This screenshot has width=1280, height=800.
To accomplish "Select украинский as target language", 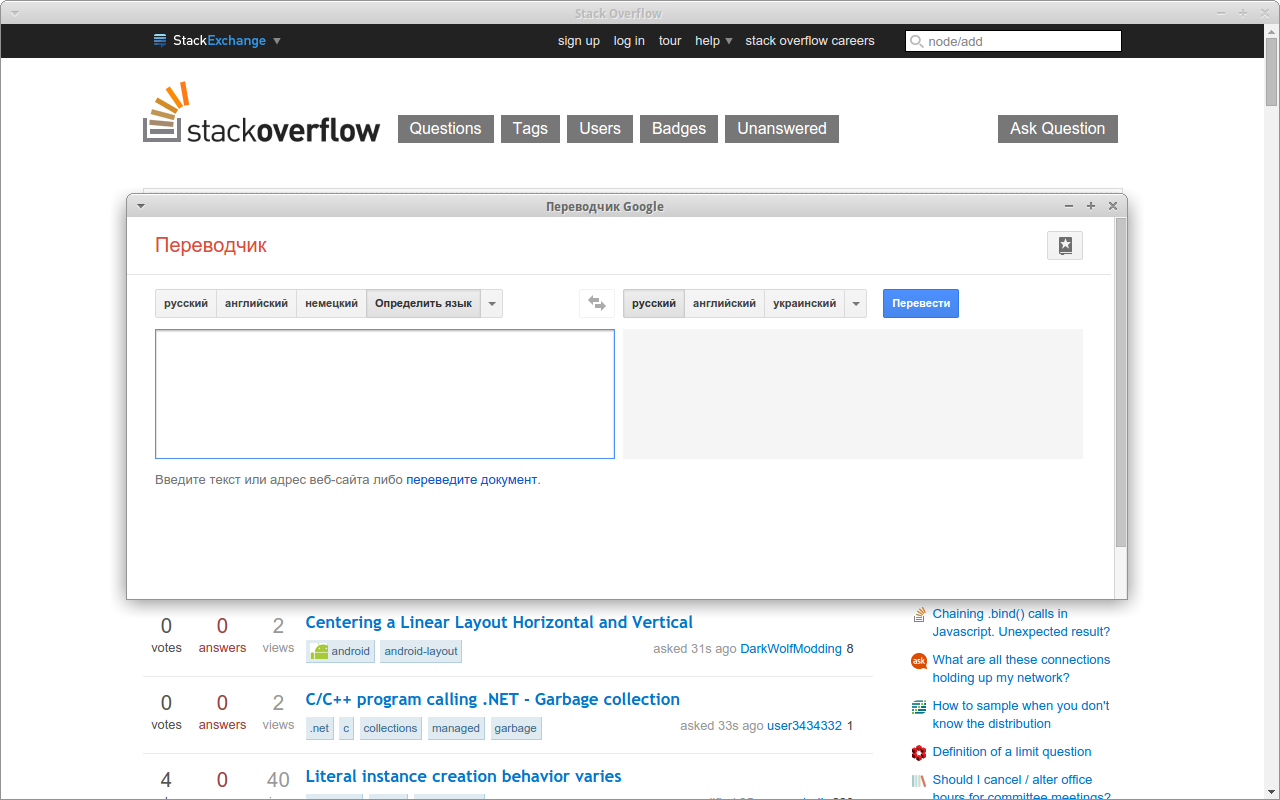I will 804,303.
